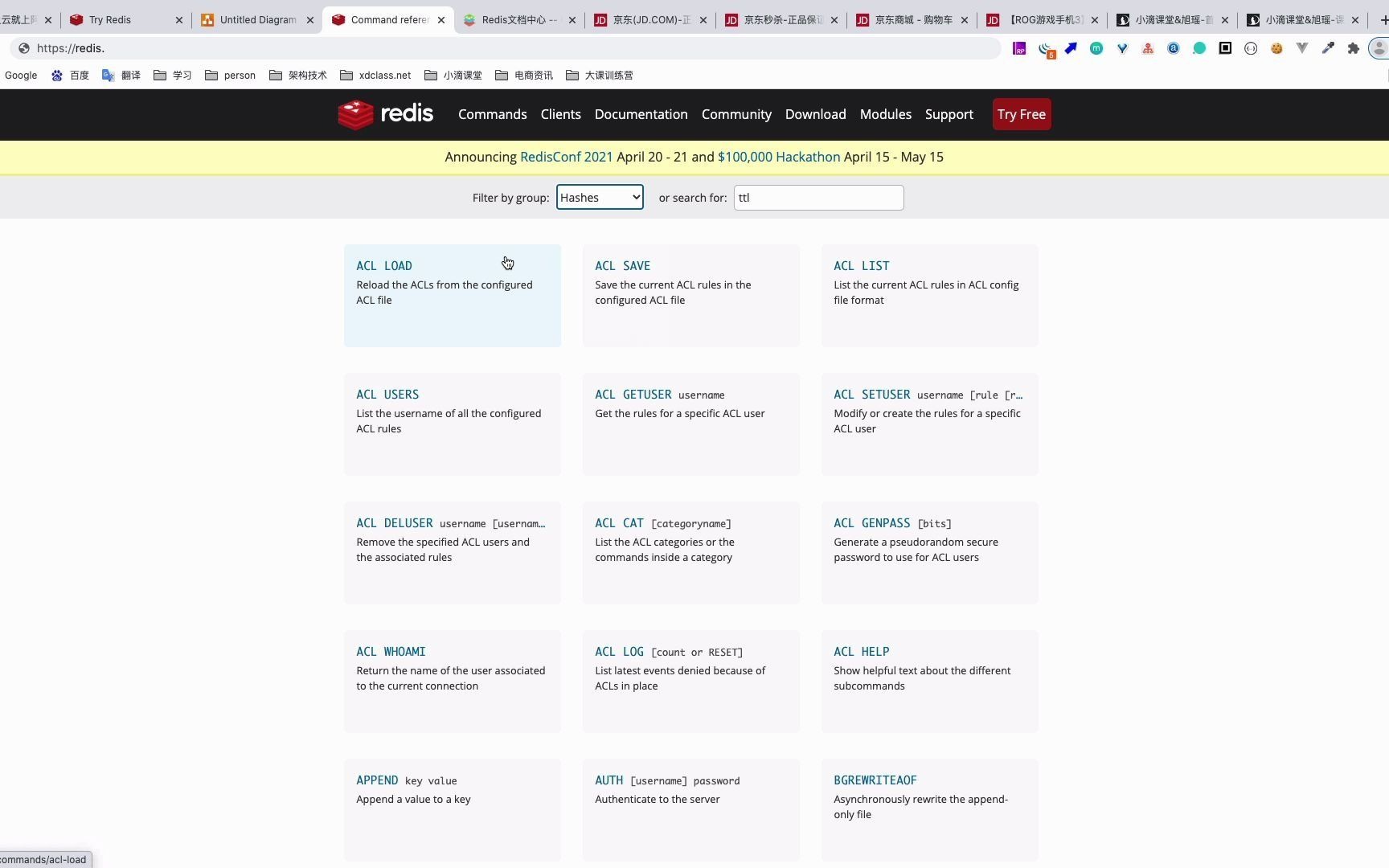Open the Extensions puzzle-piece menu

tap(1354, 48)
